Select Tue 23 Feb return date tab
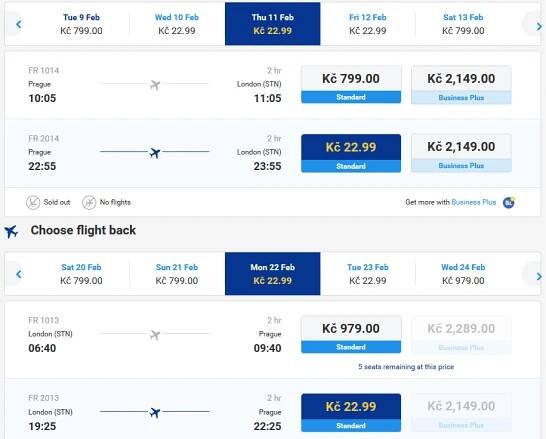This screenshot has height=439, width=546. 368,274
